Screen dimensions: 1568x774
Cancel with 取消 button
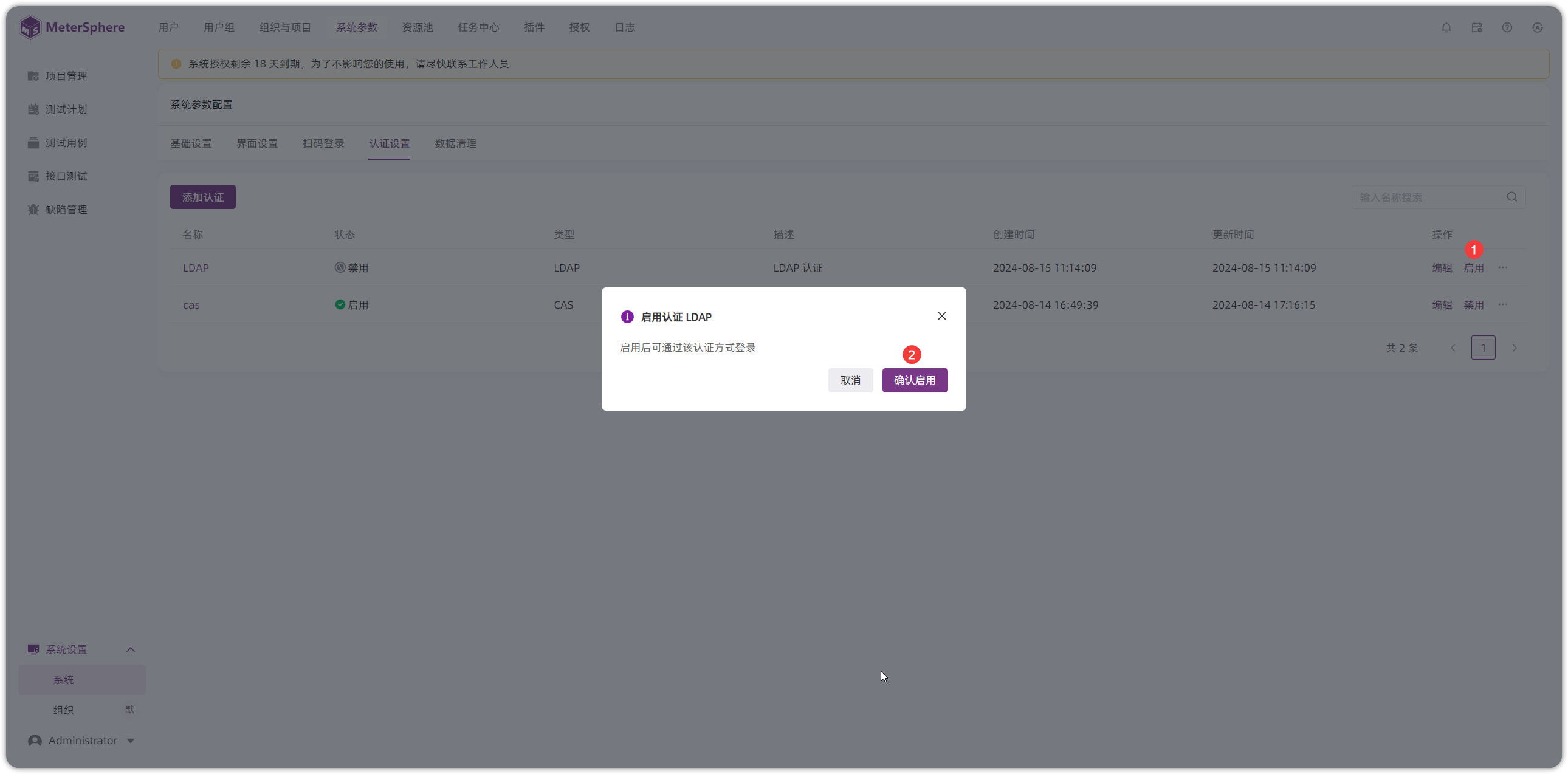(850, 380)
